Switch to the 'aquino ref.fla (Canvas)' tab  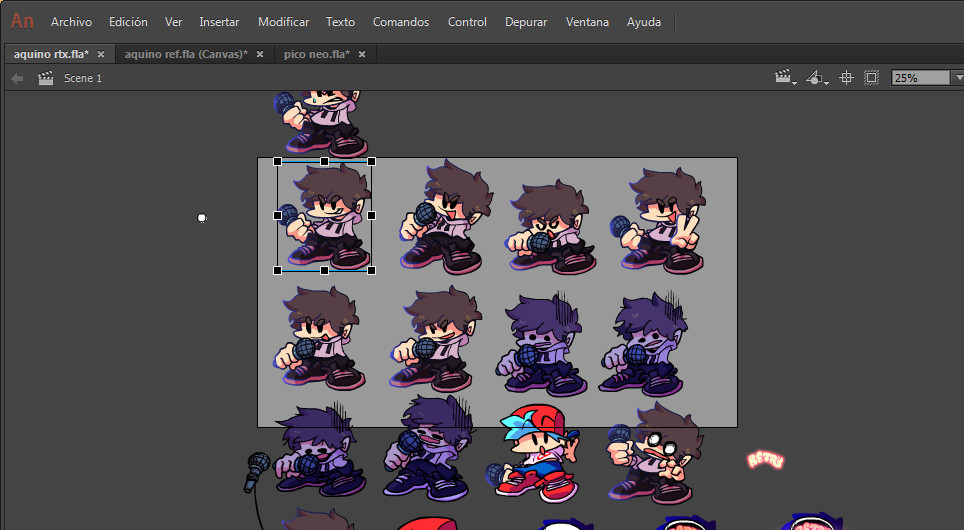point(185,54)
